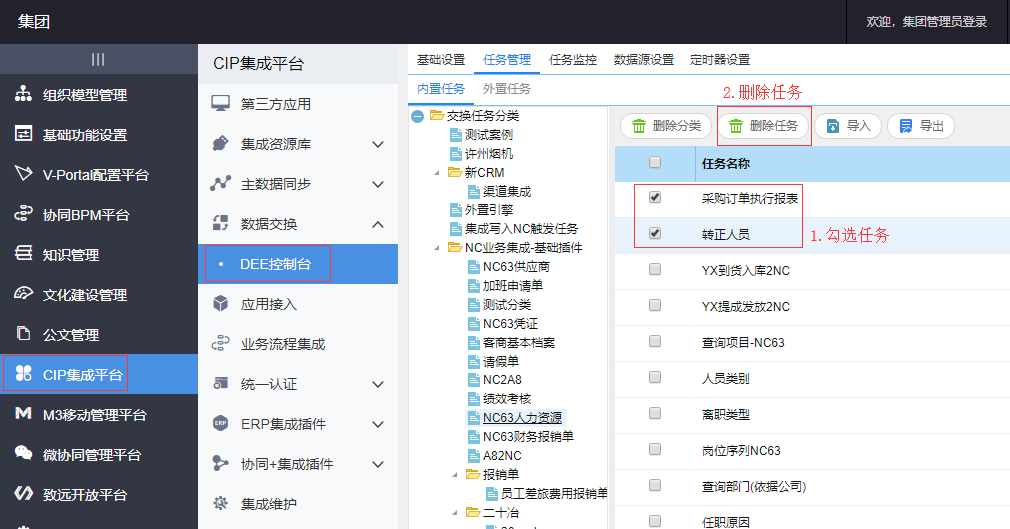Screen dimensions: 1010x529
Task: Expand the 主数据同步 chevron
Action: [x=378, y=184]
